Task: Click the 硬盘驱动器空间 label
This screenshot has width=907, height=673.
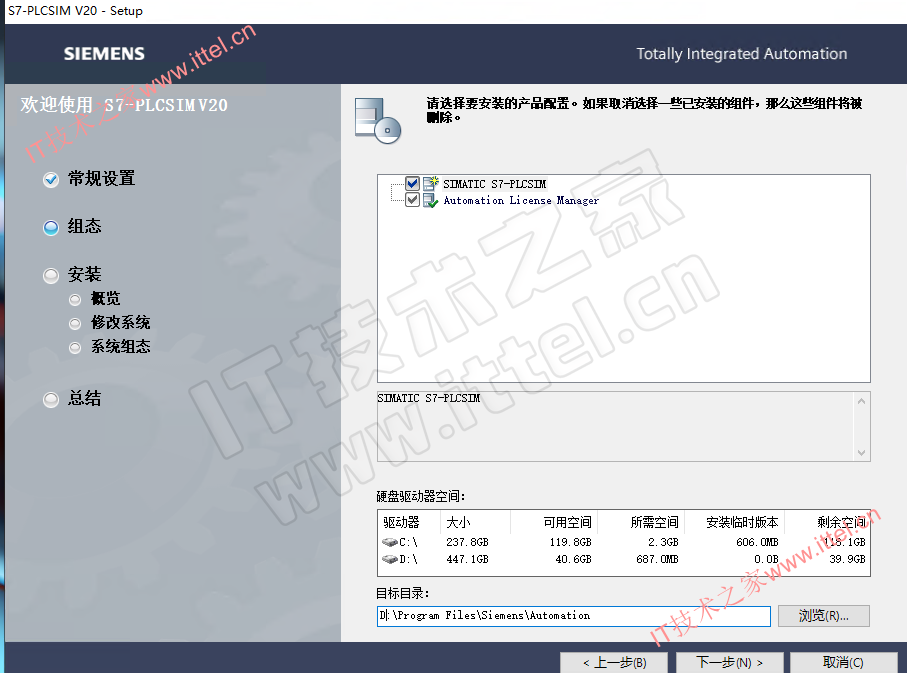Action: tap(421, 496)
